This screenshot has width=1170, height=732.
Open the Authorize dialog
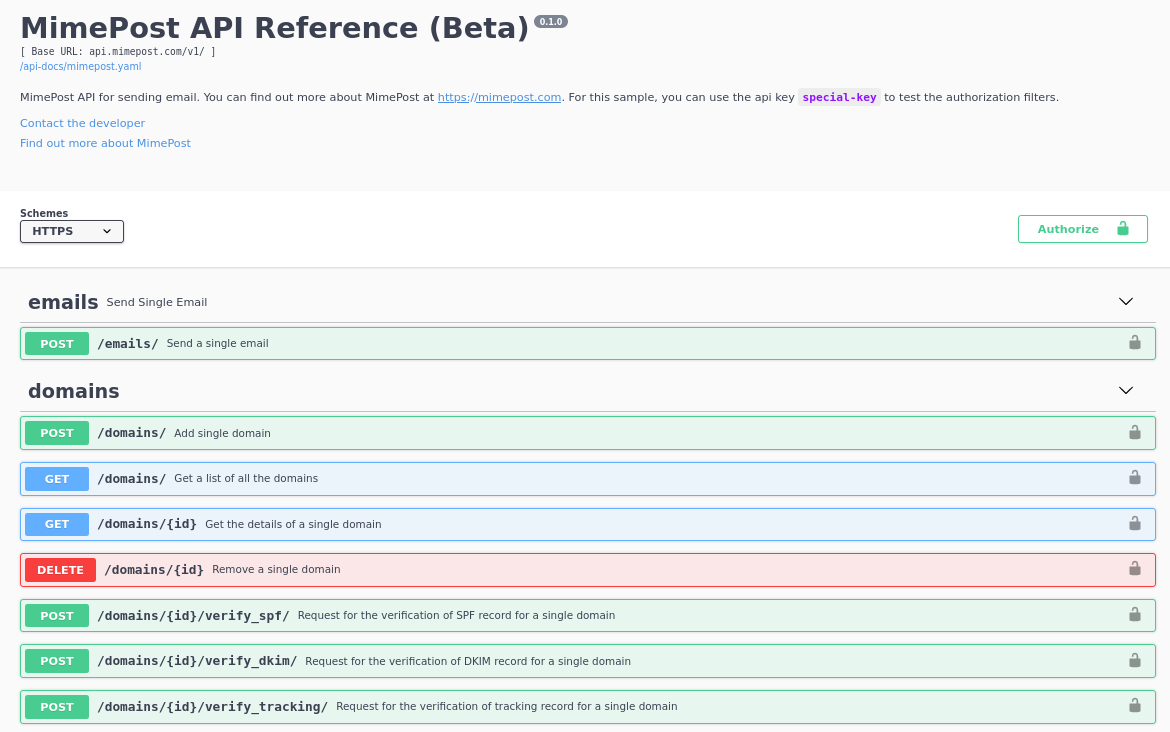coord(1082,229)
